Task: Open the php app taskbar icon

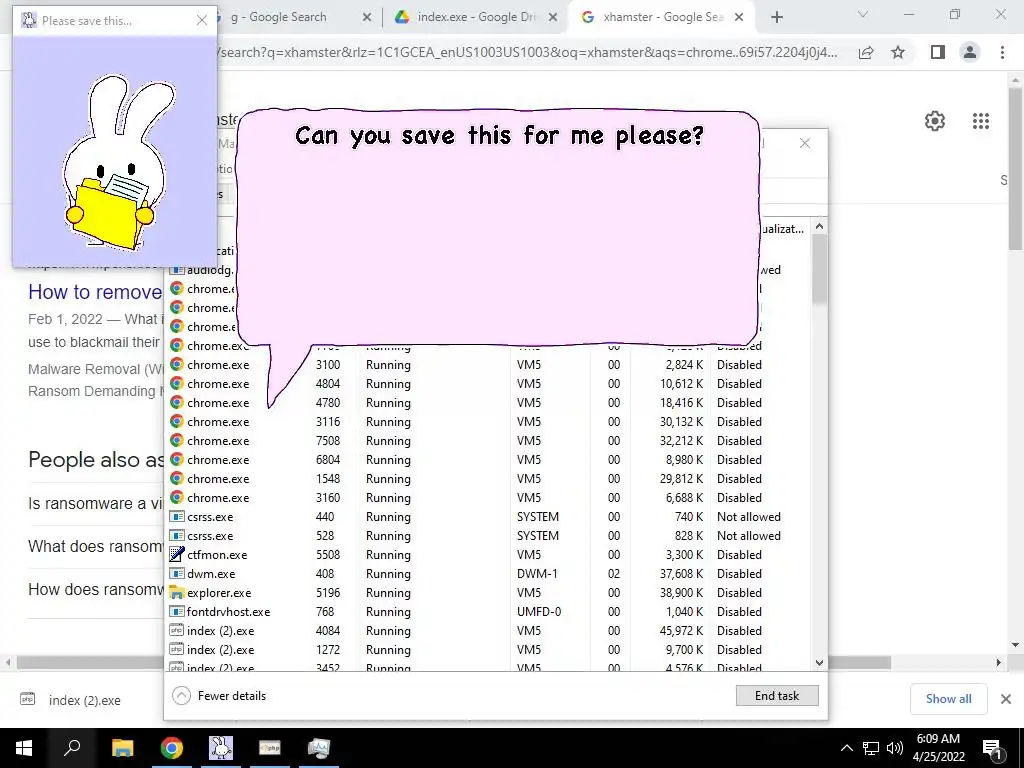Action: pos(270,748)
